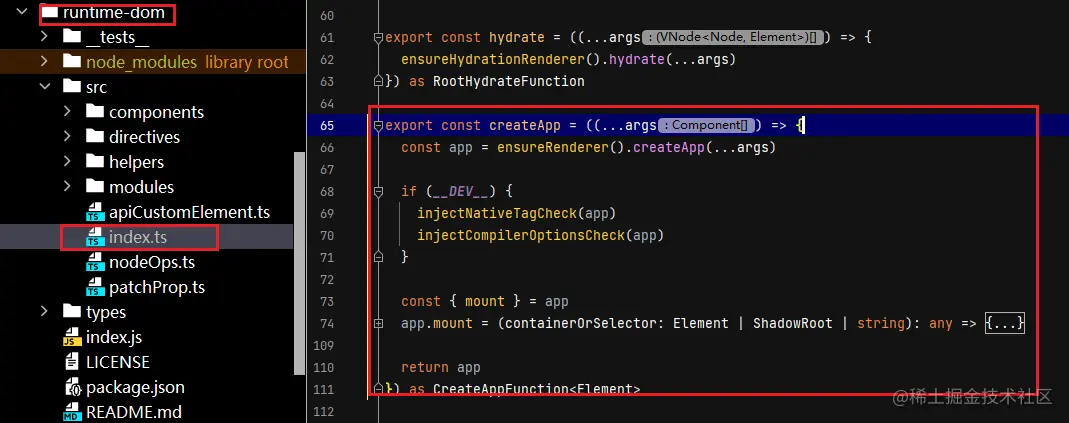Expand the components folder chevron
The height and width of the screenshot is (423, 1069).
(67, 111)
